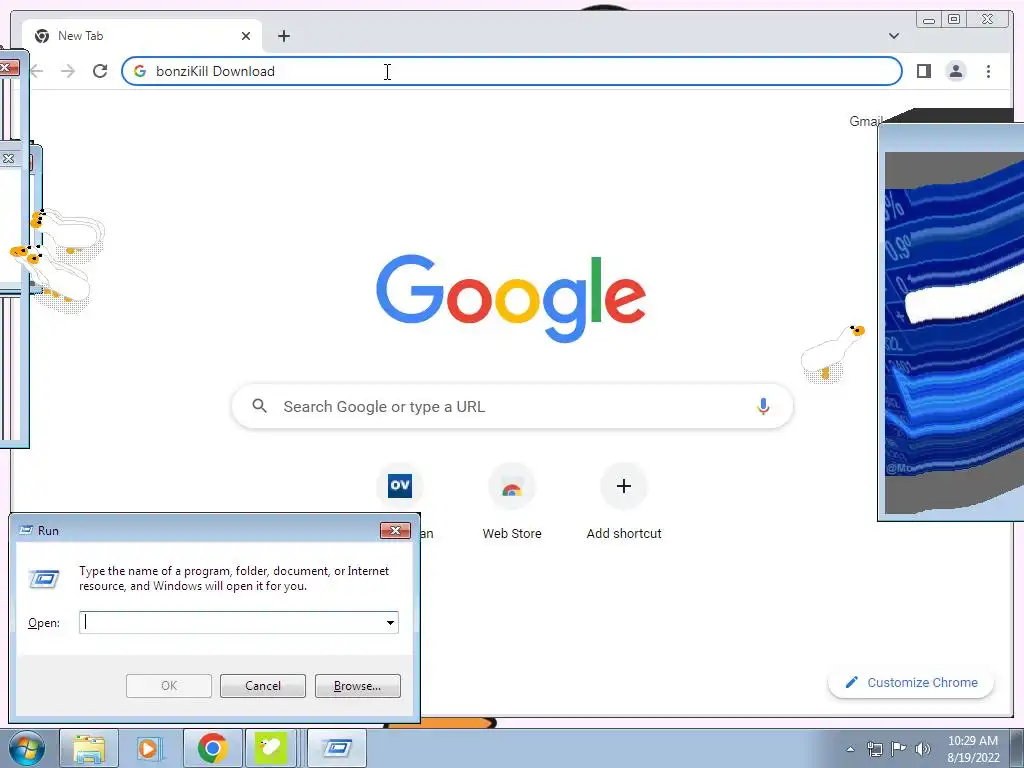Viewport: 1024px width, 768px height.
Task: Click the goose beside the blue image window
Action: tap(833, 353)
